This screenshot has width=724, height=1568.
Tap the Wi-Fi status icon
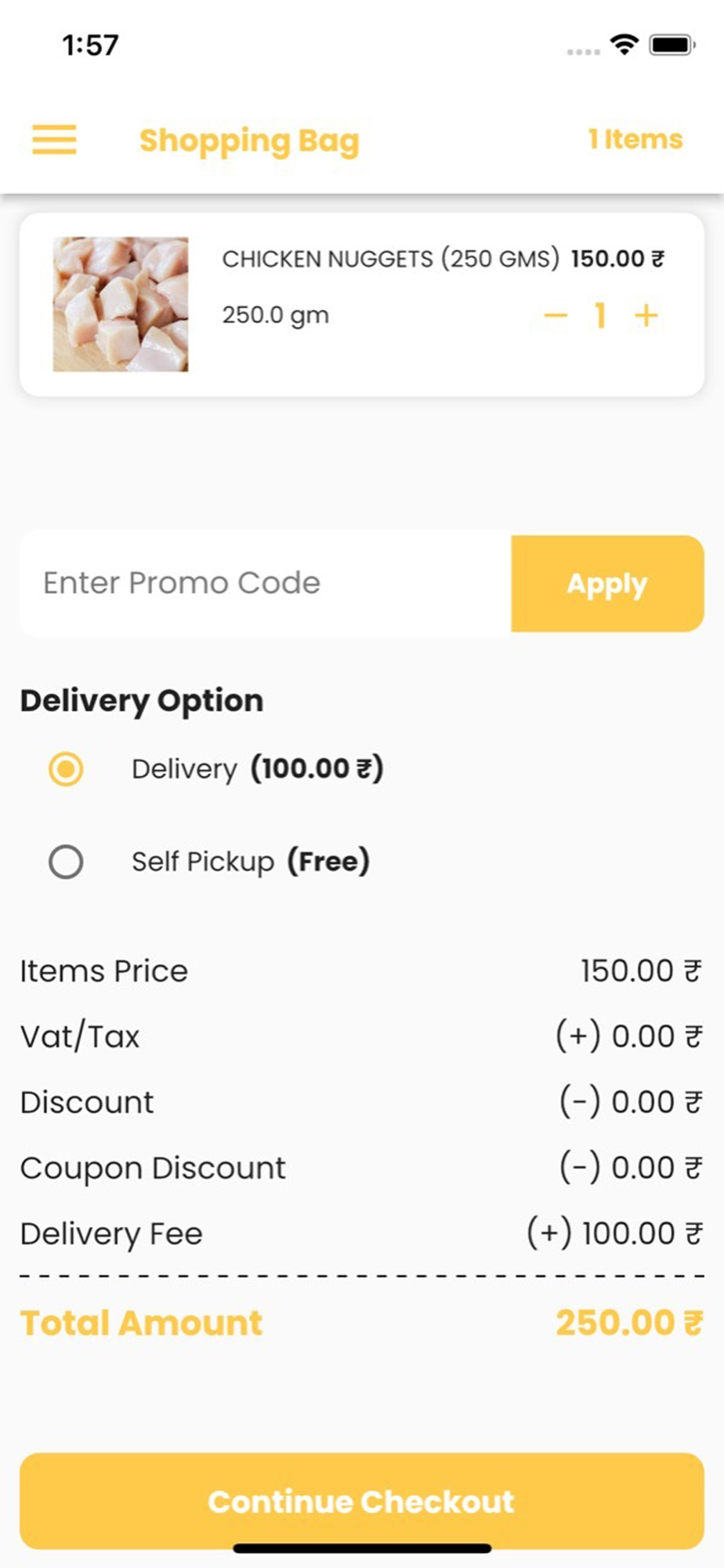624,45
